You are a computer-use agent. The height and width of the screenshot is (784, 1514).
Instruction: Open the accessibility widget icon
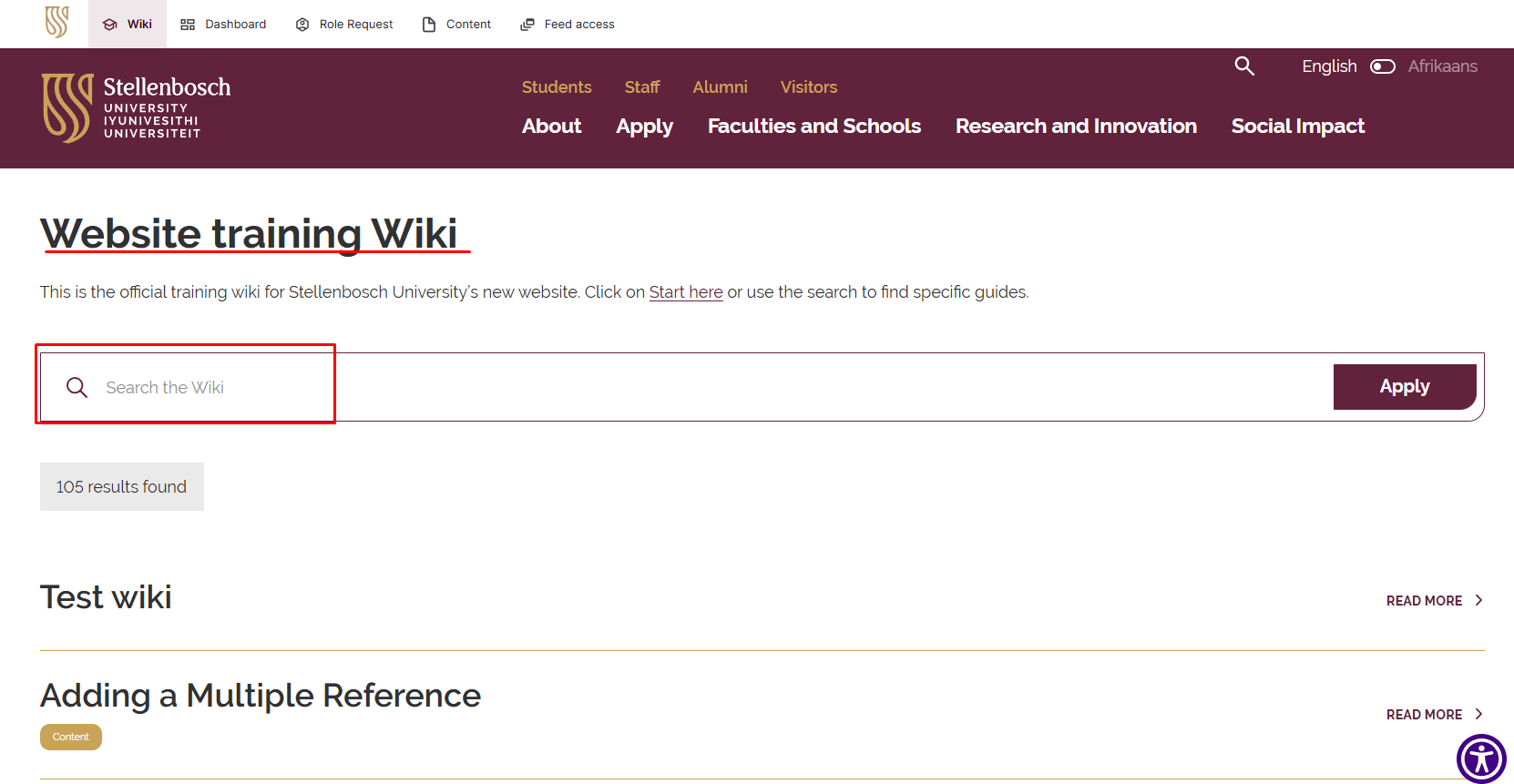[x=1481, y=759]
